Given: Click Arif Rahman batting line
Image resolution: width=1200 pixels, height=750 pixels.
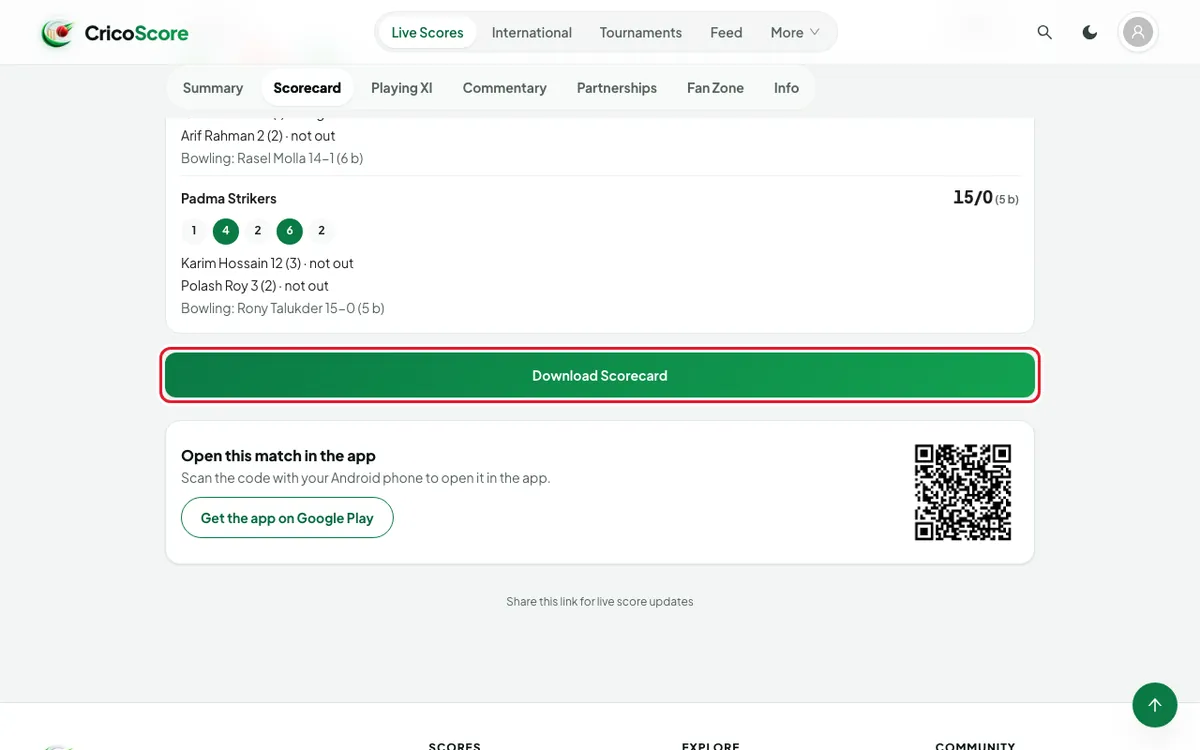Looking at the screenshot, I should point(258,136).
